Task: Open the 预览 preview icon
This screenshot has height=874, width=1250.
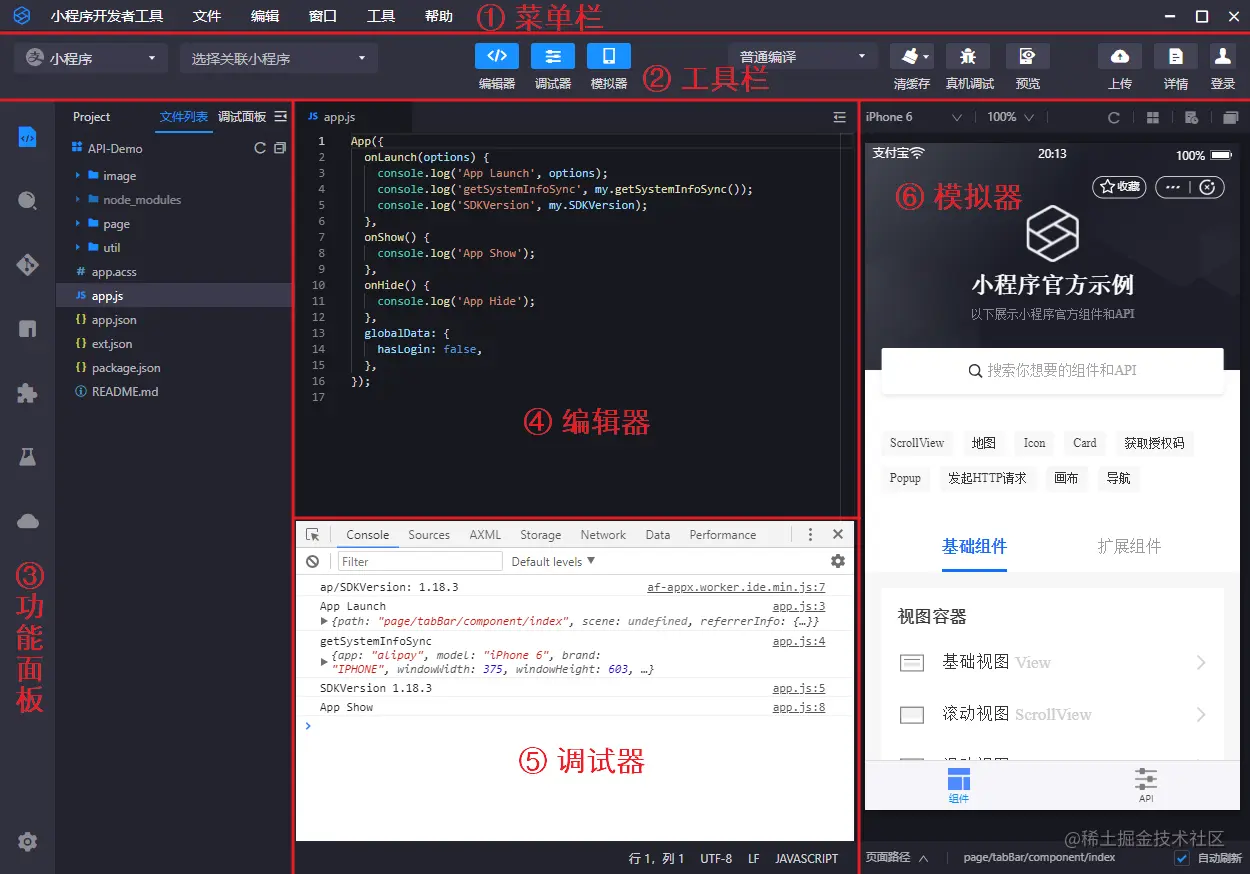Action: pyautogui.click(x=1027, y=56)
